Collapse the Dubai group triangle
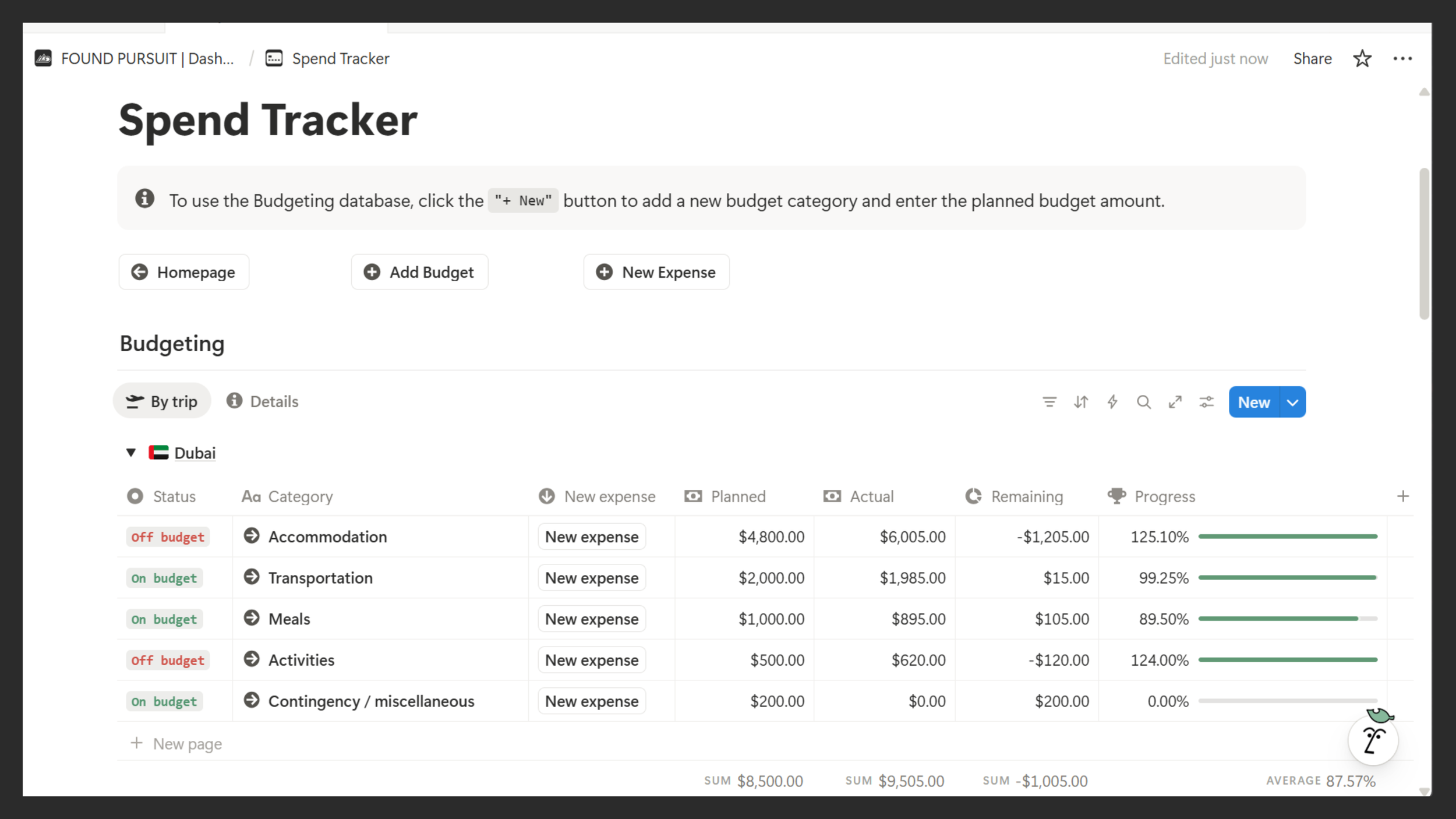Image resolution: width=1456 pixels, height=819 pixels. tap(131, 453)
